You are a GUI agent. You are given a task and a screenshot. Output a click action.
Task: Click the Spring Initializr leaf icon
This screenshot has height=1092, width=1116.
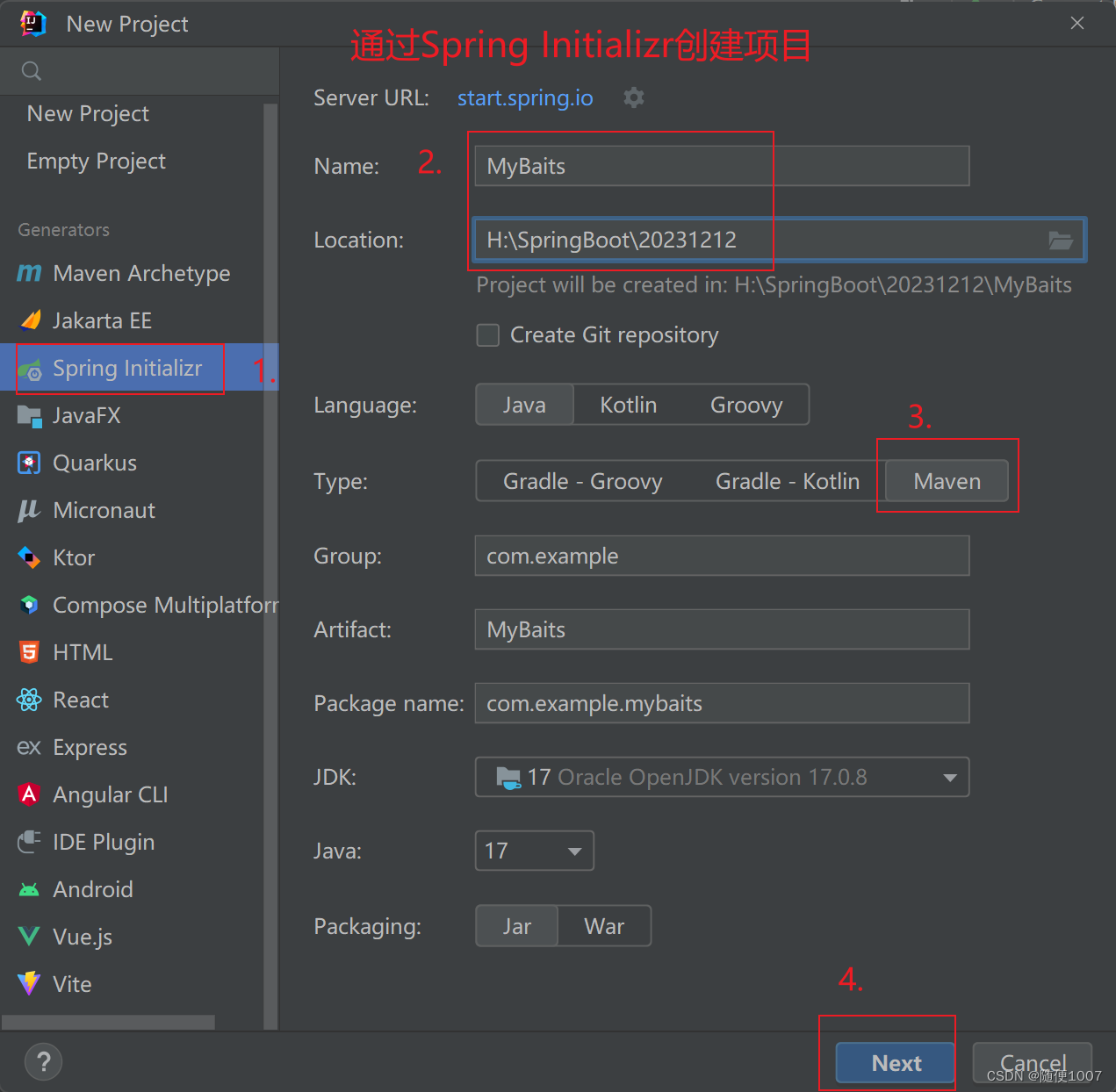tap(30, 369)
